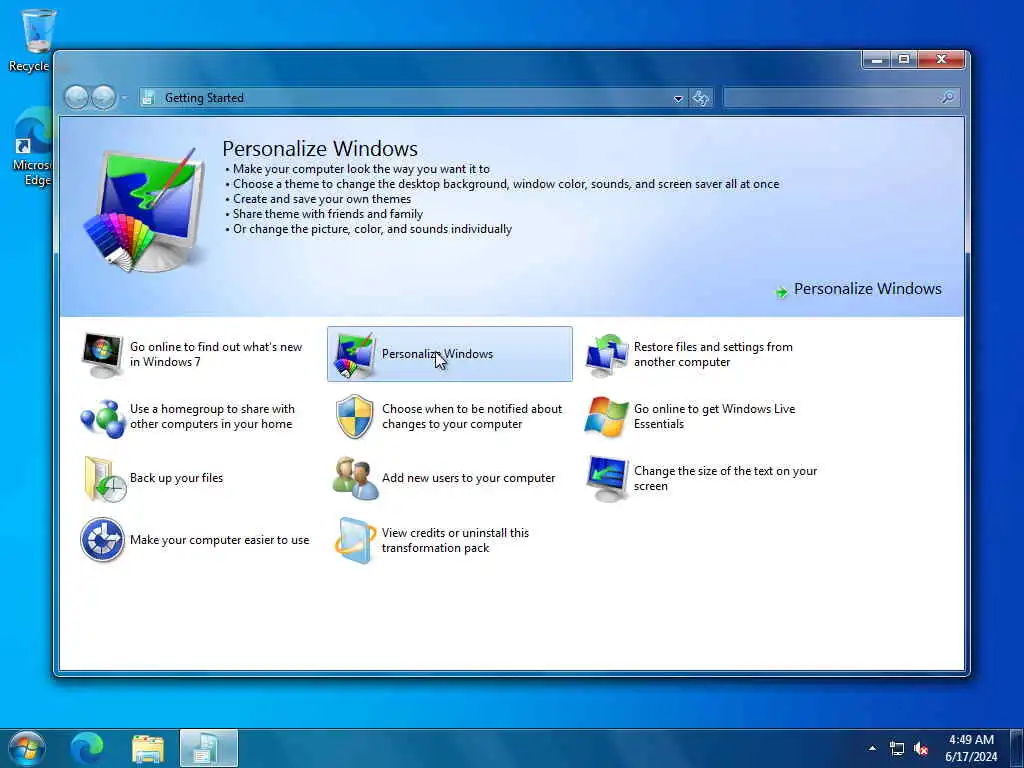Expand the address bar dropdown arrow
The width and height of the screenshot is (1024, 768).
coord(678,99)
